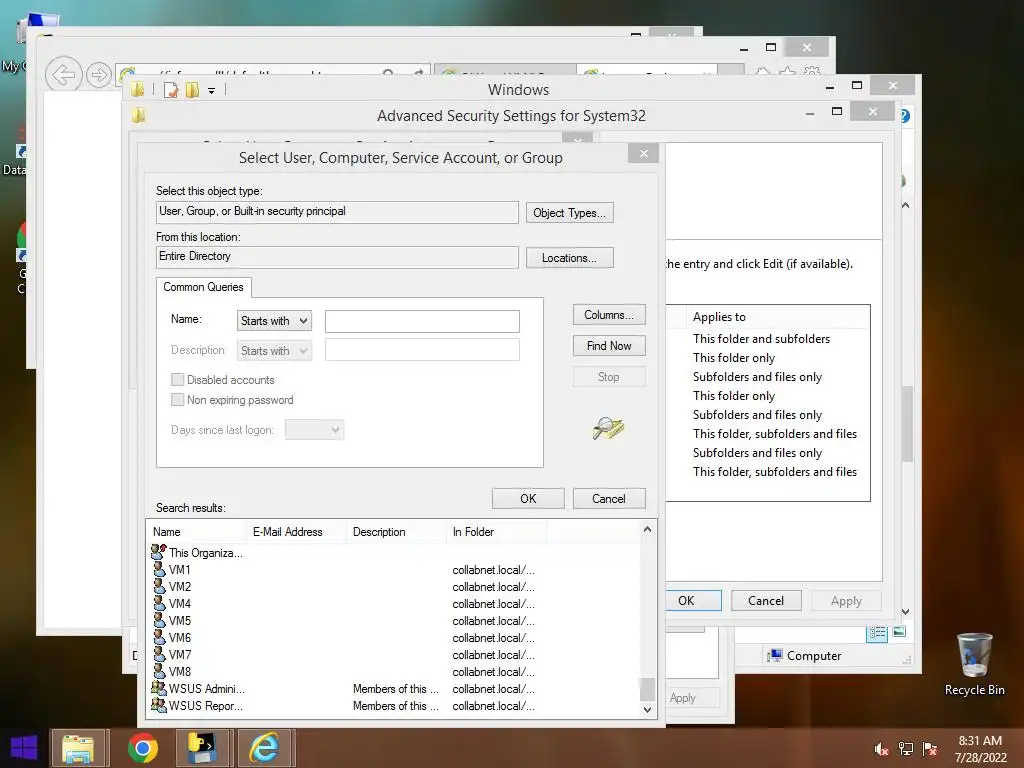
Task: Click the Columns button
Action: pos(609,315)
